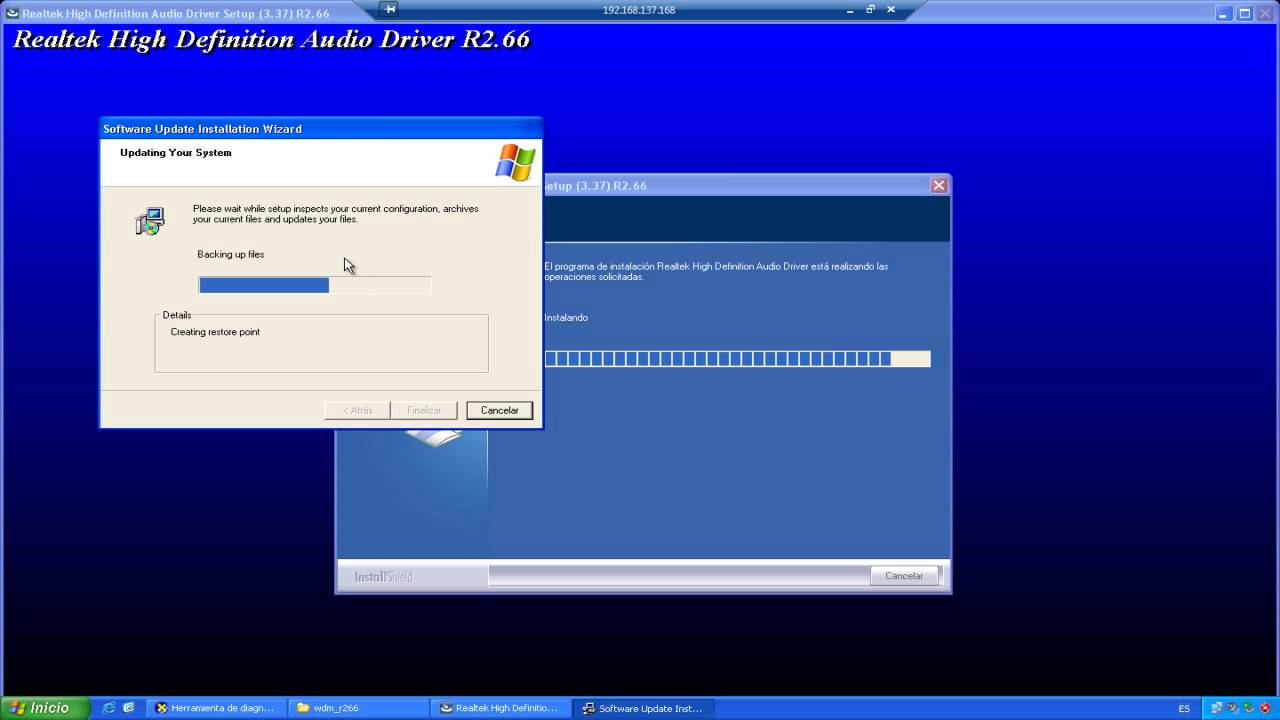
Task: Minimize the 192.168.137.168 remote session bar
Action: (x=848, y=9)
